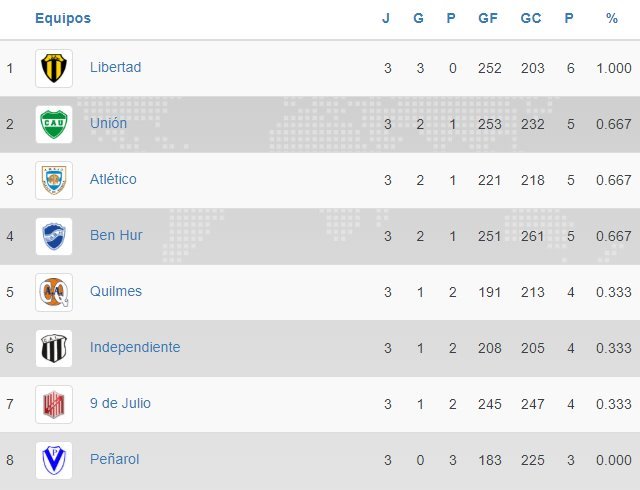The width and height of the screenshot is (640, 490).
Task: Open the Unión team link
Action: pyautogui.click(x=108, y=124)
